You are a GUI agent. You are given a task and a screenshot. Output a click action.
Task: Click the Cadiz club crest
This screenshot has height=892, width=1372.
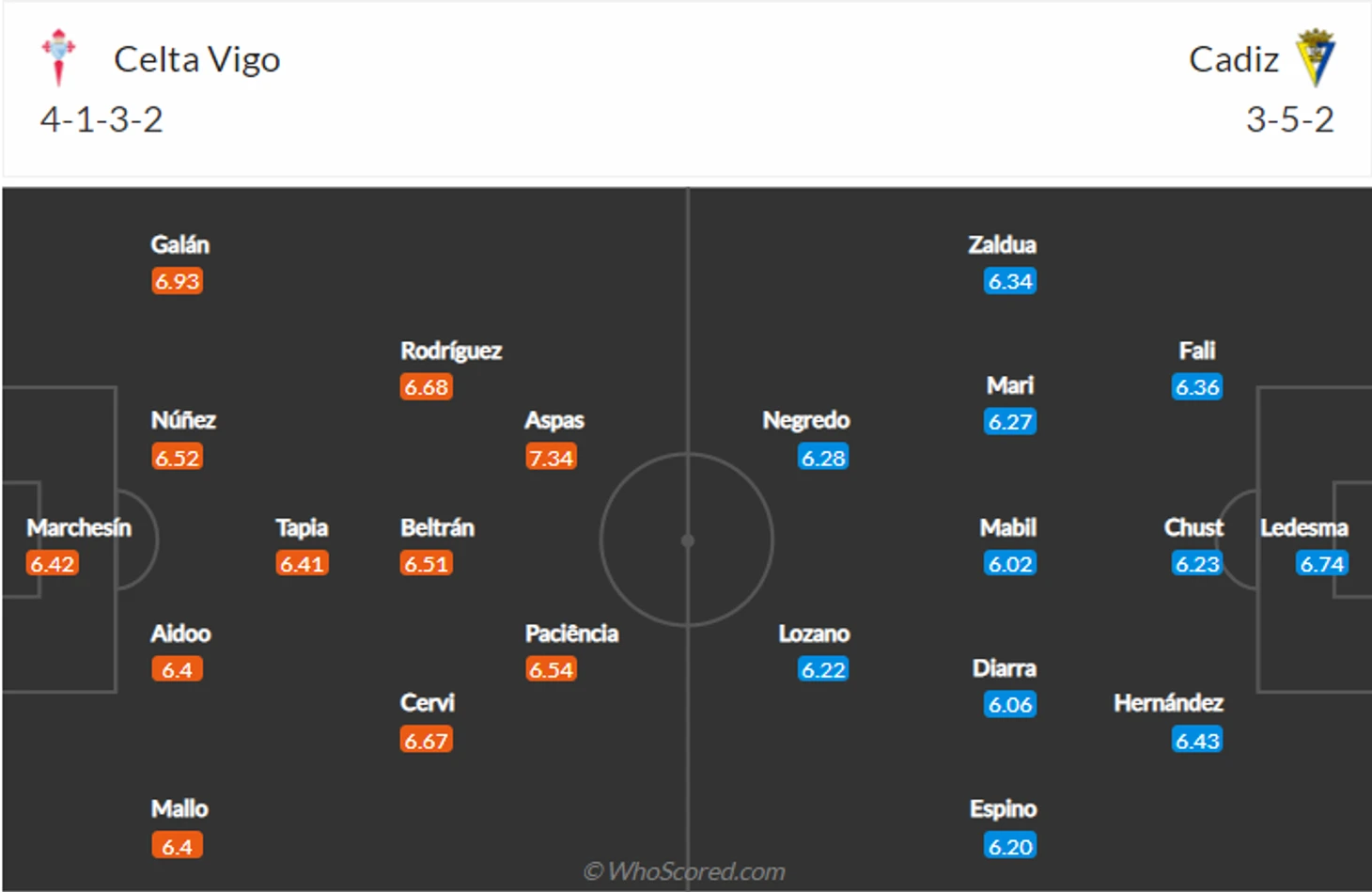click(1316, 58)
